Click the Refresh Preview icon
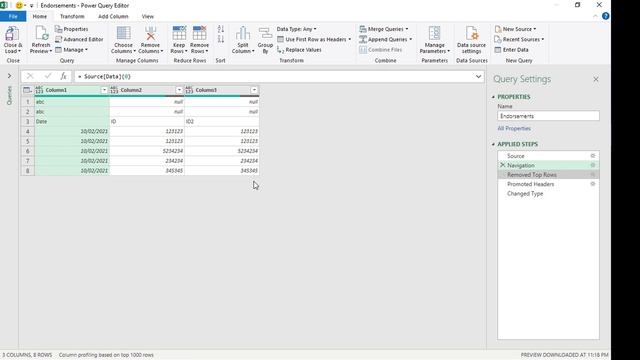Image resolution: width=640 pixels, height=360 pixels. (41, 34)
